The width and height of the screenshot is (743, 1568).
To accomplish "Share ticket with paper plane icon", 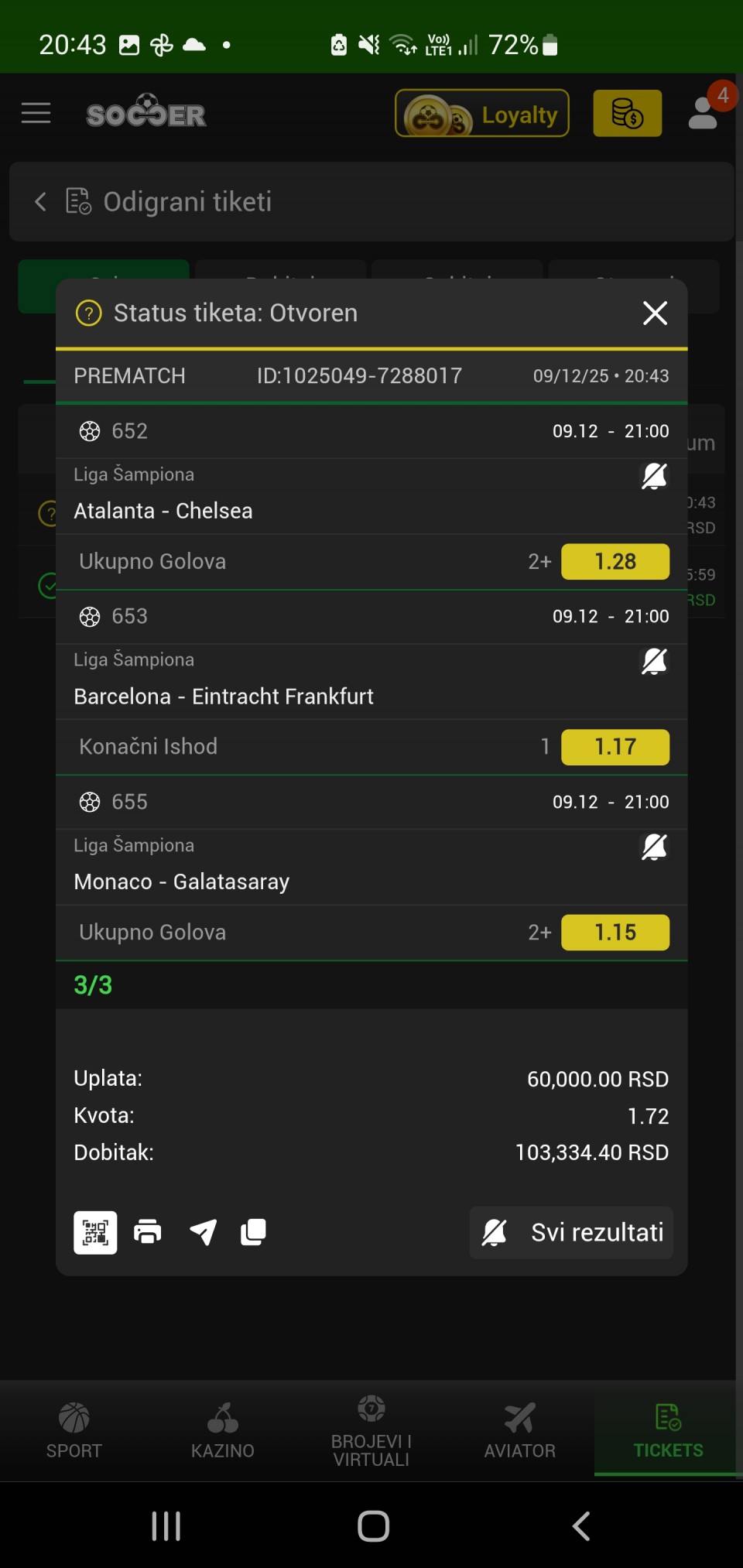I will point(203,1231).
